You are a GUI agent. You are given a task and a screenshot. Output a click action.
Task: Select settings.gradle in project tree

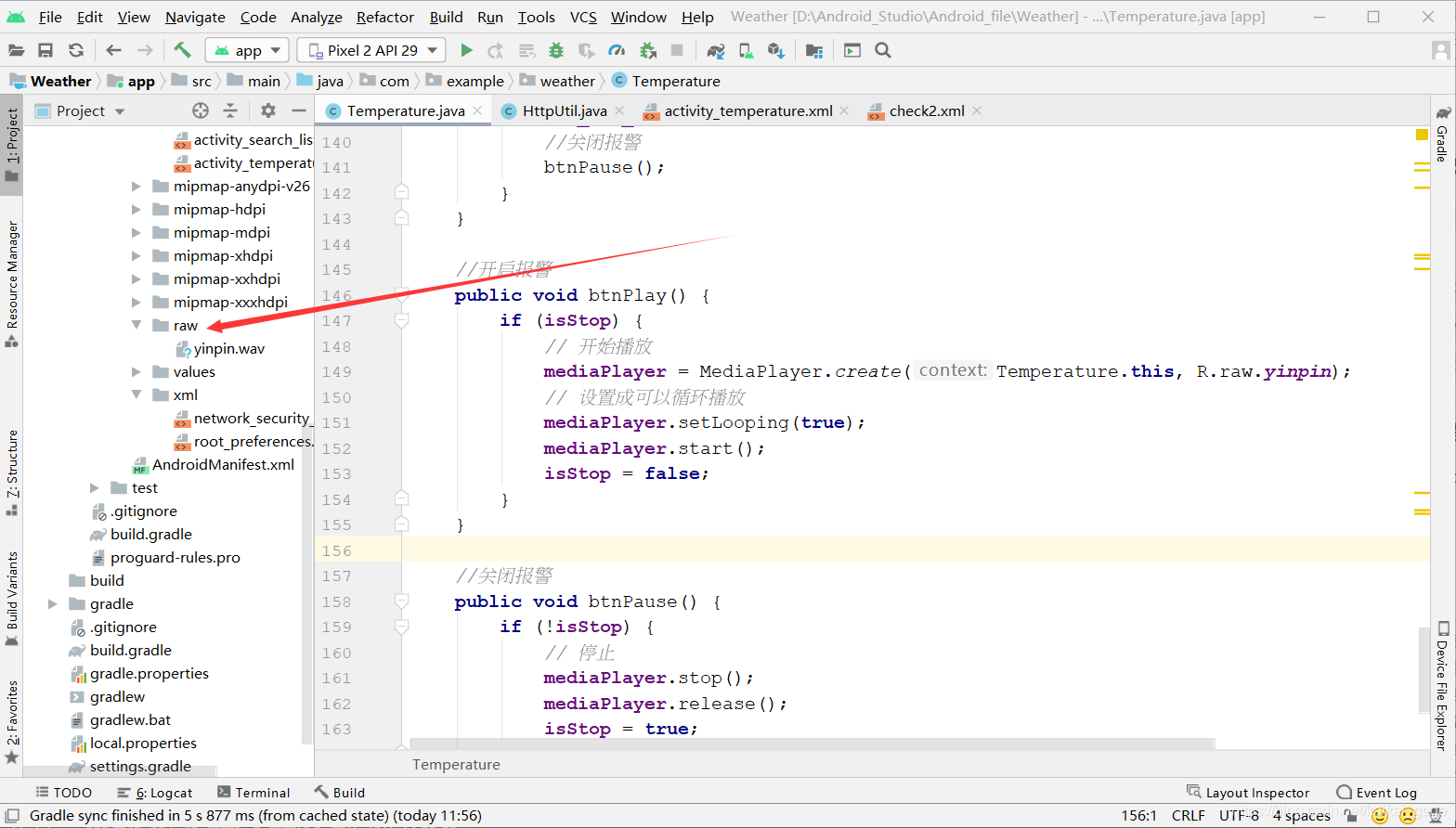tap(140, 766)
